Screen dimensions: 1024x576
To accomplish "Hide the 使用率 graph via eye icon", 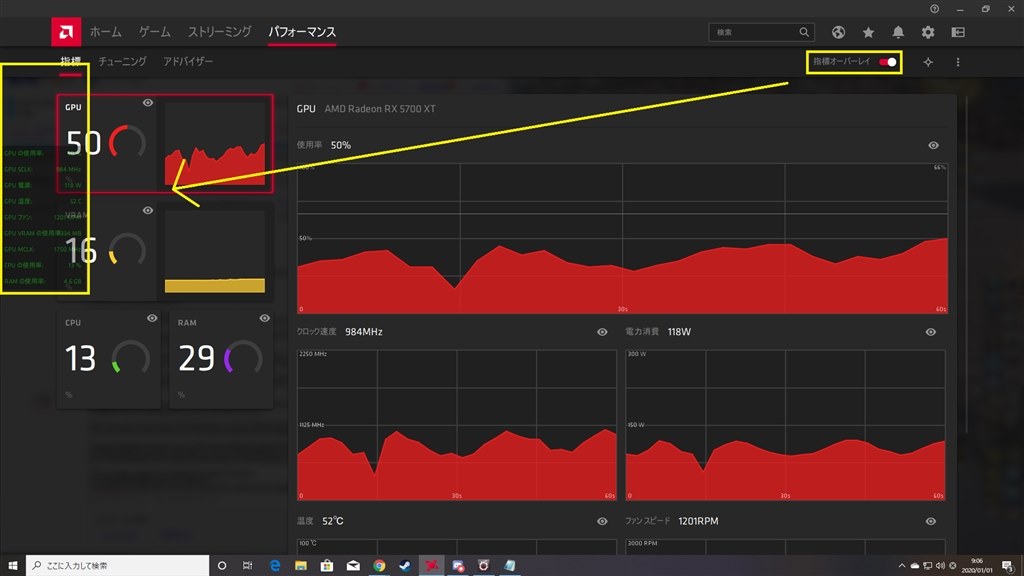I will [x=933, y=145].
